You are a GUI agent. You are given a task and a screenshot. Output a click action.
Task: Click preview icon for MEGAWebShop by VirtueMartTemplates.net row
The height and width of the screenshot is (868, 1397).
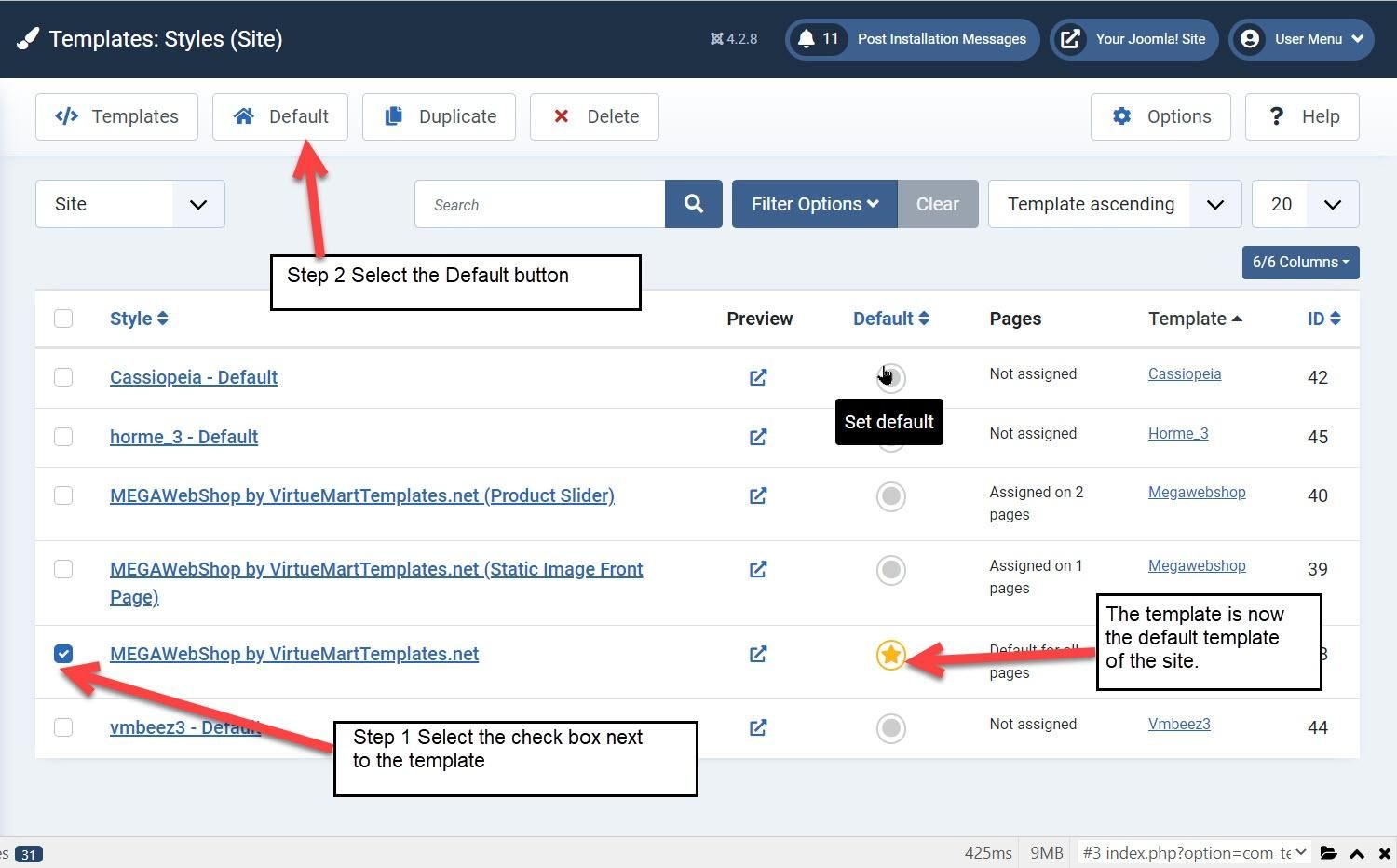(x=758, y=654)
